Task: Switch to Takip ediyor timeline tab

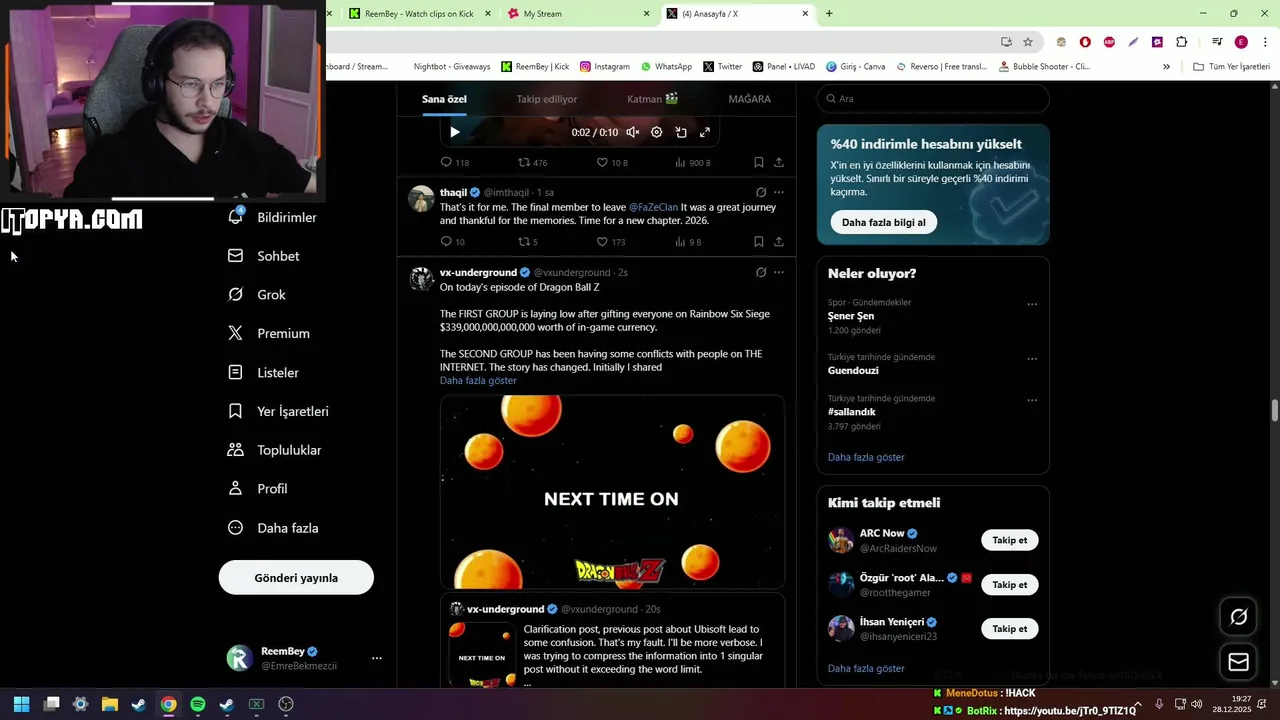Action: tap(547, 99)
